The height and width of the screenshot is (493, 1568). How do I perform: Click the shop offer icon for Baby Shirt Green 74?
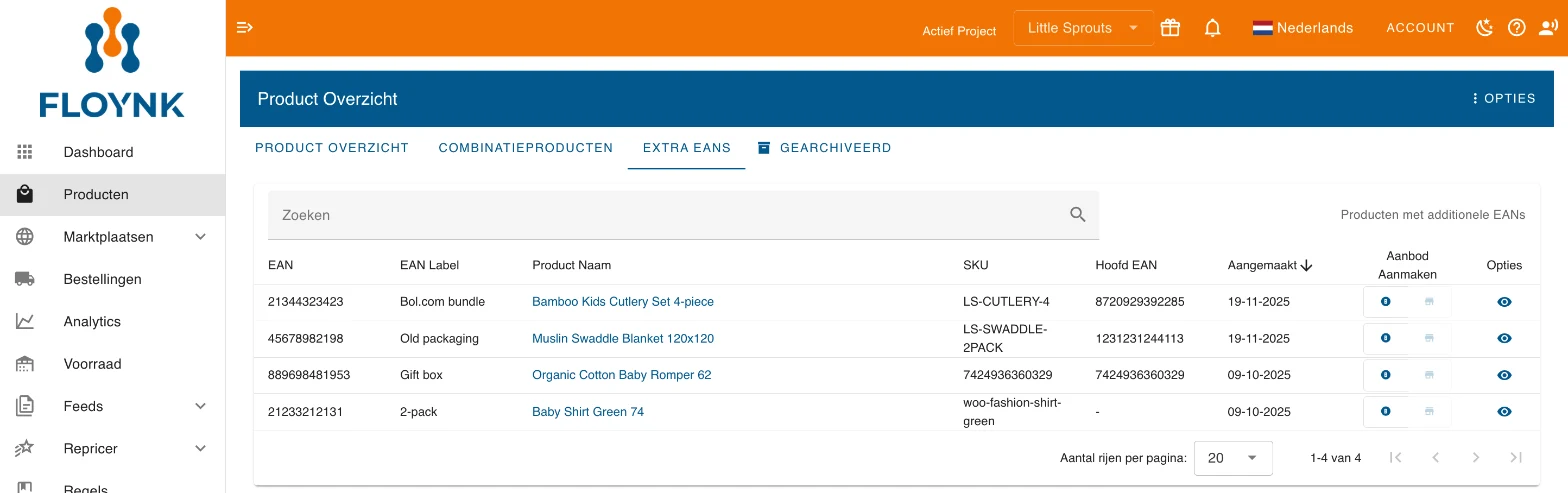pyautogui.click(x=1429, y=411)
